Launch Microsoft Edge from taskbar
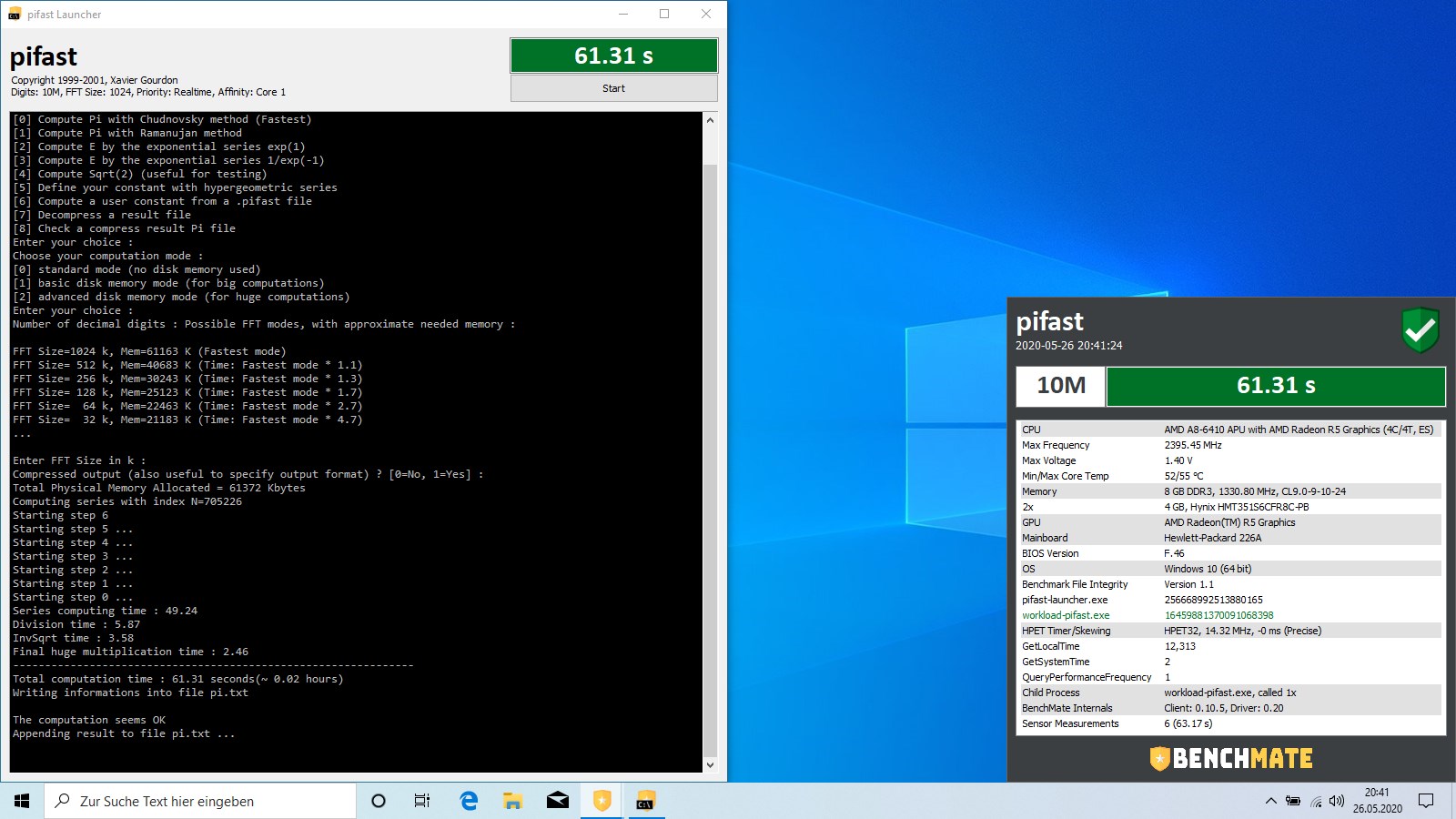Image resolution: width=1456 pixels, height=819 pixels. 469,801
